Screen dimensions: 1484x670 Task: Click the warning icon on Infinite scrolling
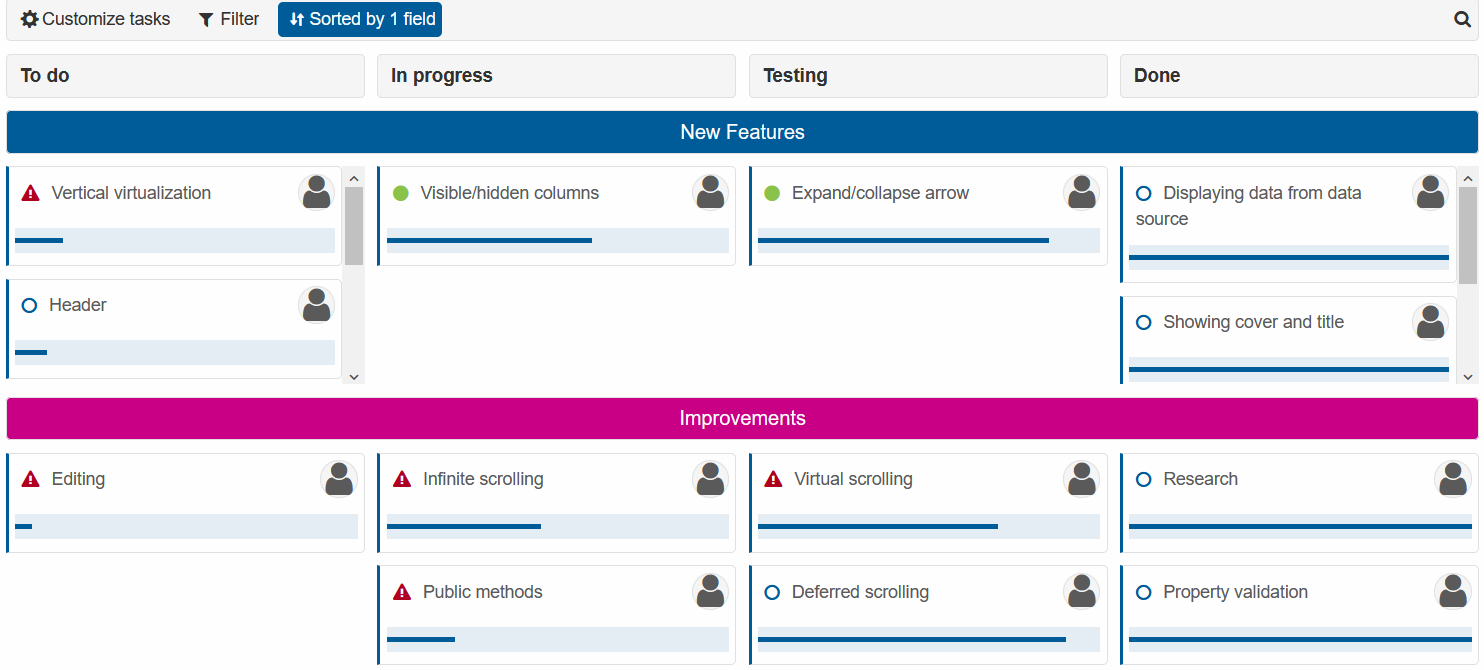tap(402, 479)
